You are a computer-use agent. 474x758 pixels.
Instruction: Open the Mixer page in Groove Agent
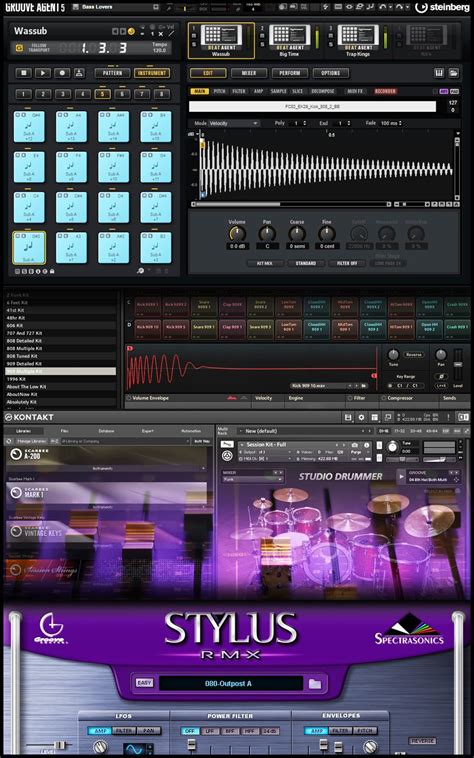(x=248, y=73)
